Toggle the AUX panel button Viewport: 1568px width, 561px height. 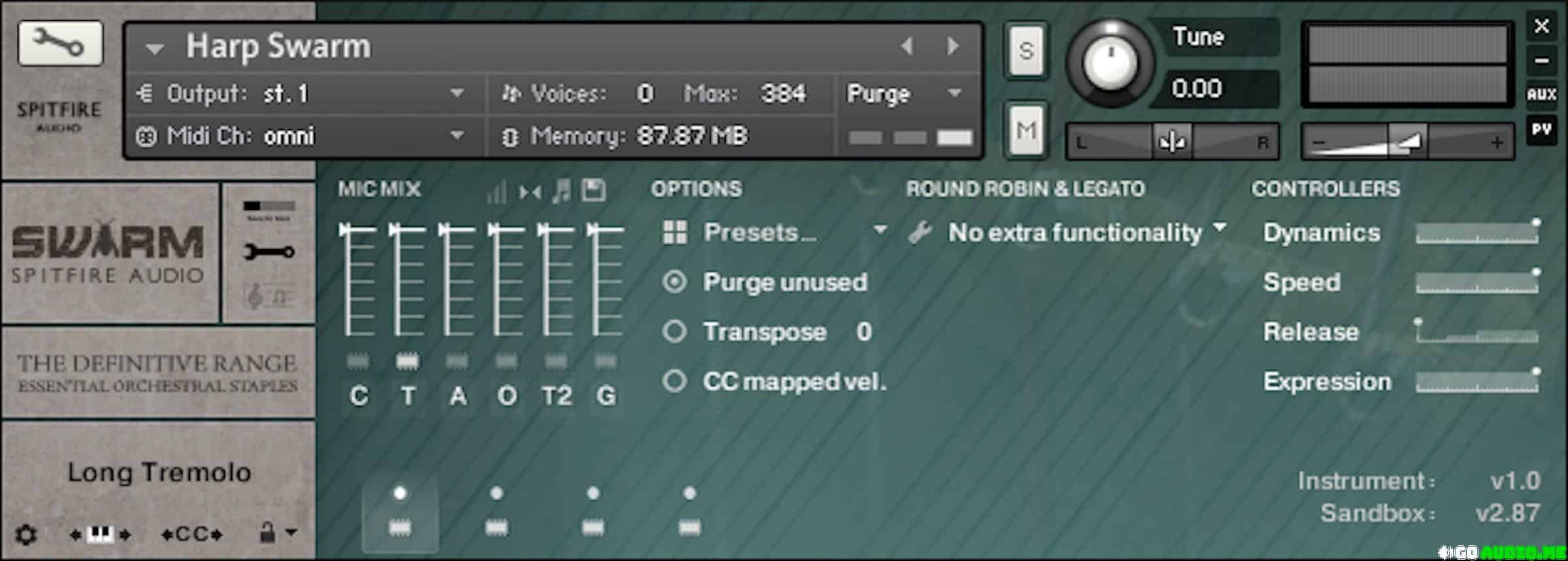(x=1541, y=94)
